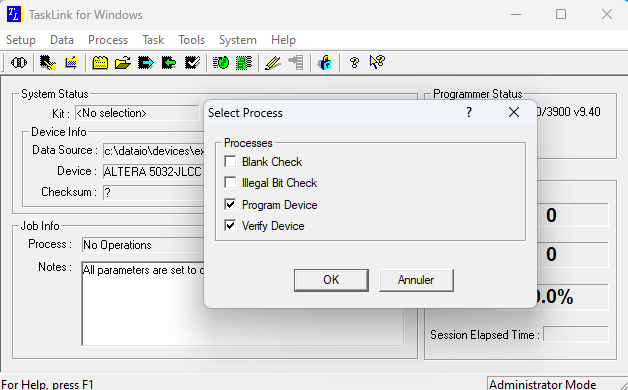Click the chip with green left arrow
The image size is (628, 390).
pos(169,63)
